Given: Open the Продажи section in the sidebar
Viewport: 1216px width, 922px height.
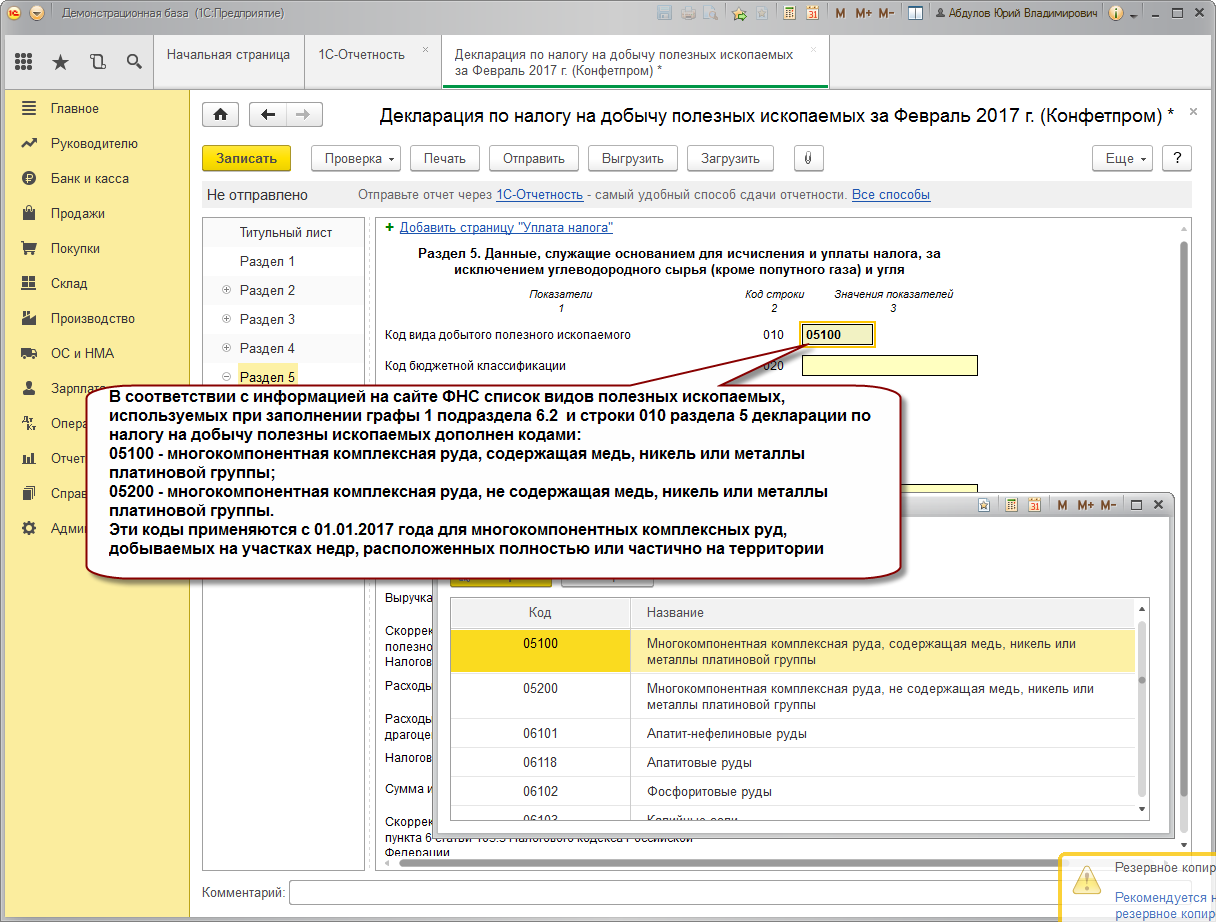Looking at the screenshot, I should coord(78,214).
